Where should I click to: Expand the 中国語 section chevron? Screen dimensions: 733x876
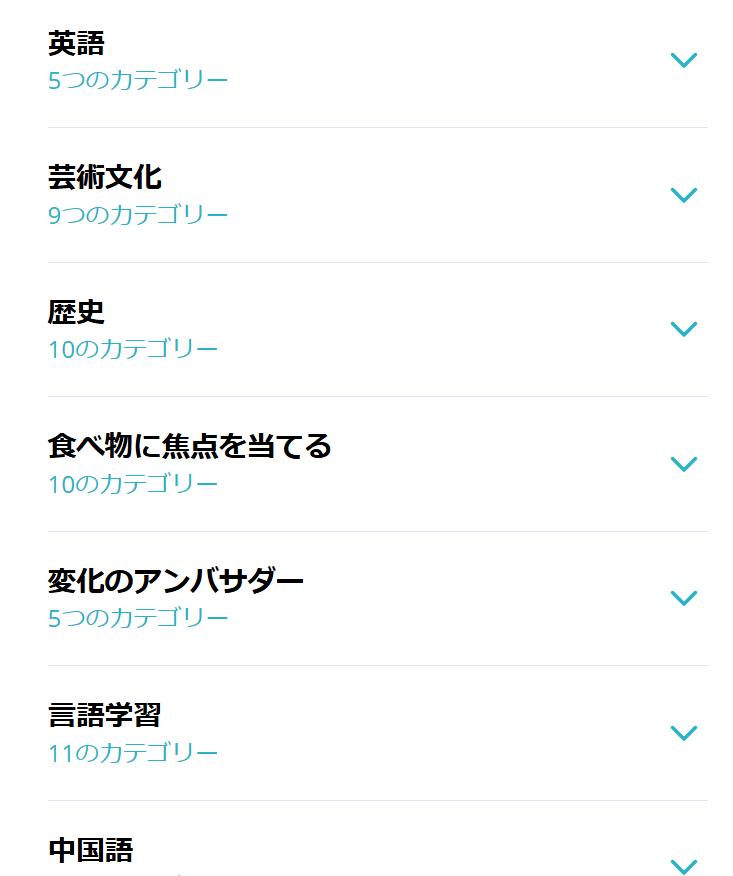[x=683, y=867]
